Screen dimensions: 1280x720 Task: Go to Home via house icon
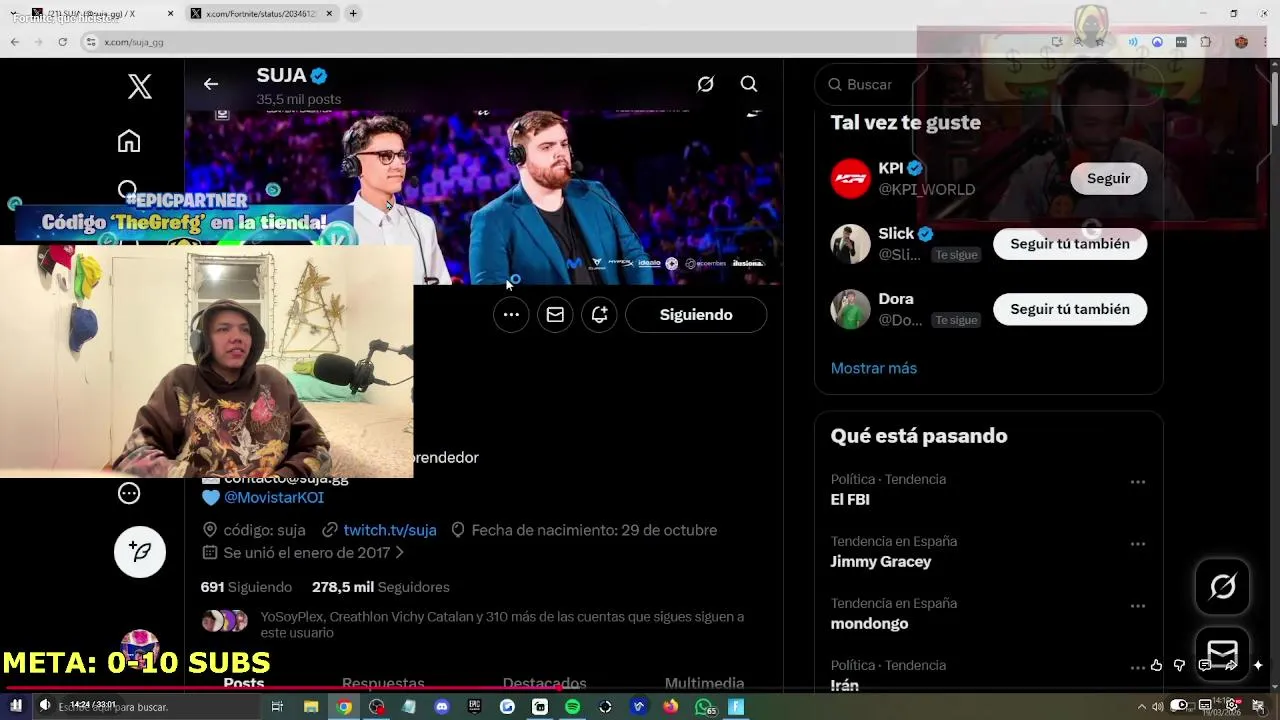coord(129,141)
